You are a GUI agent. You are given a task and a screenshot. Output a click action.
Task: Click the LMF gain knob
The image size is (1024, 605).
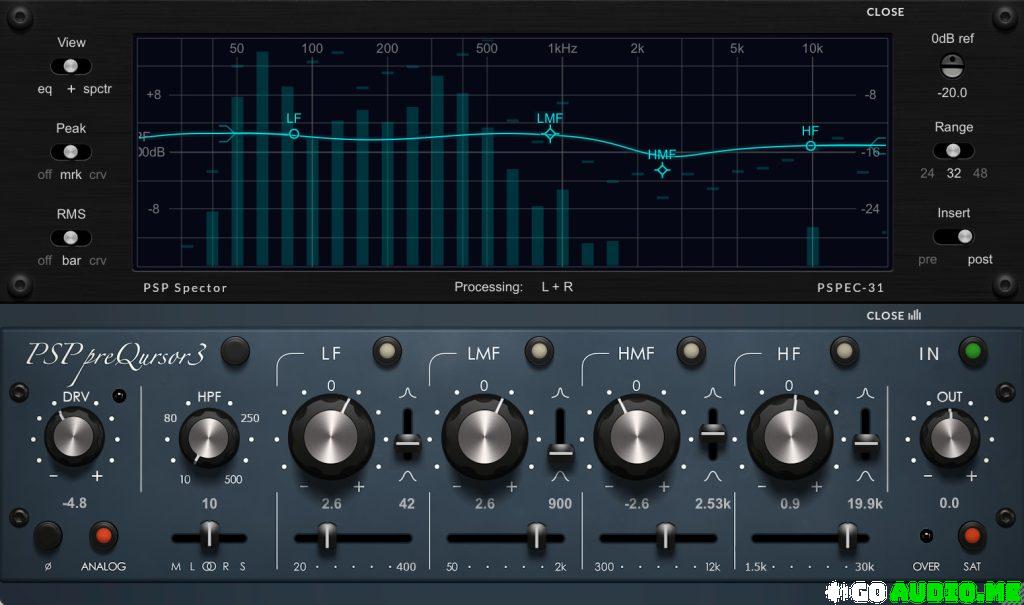coord(484,437)
